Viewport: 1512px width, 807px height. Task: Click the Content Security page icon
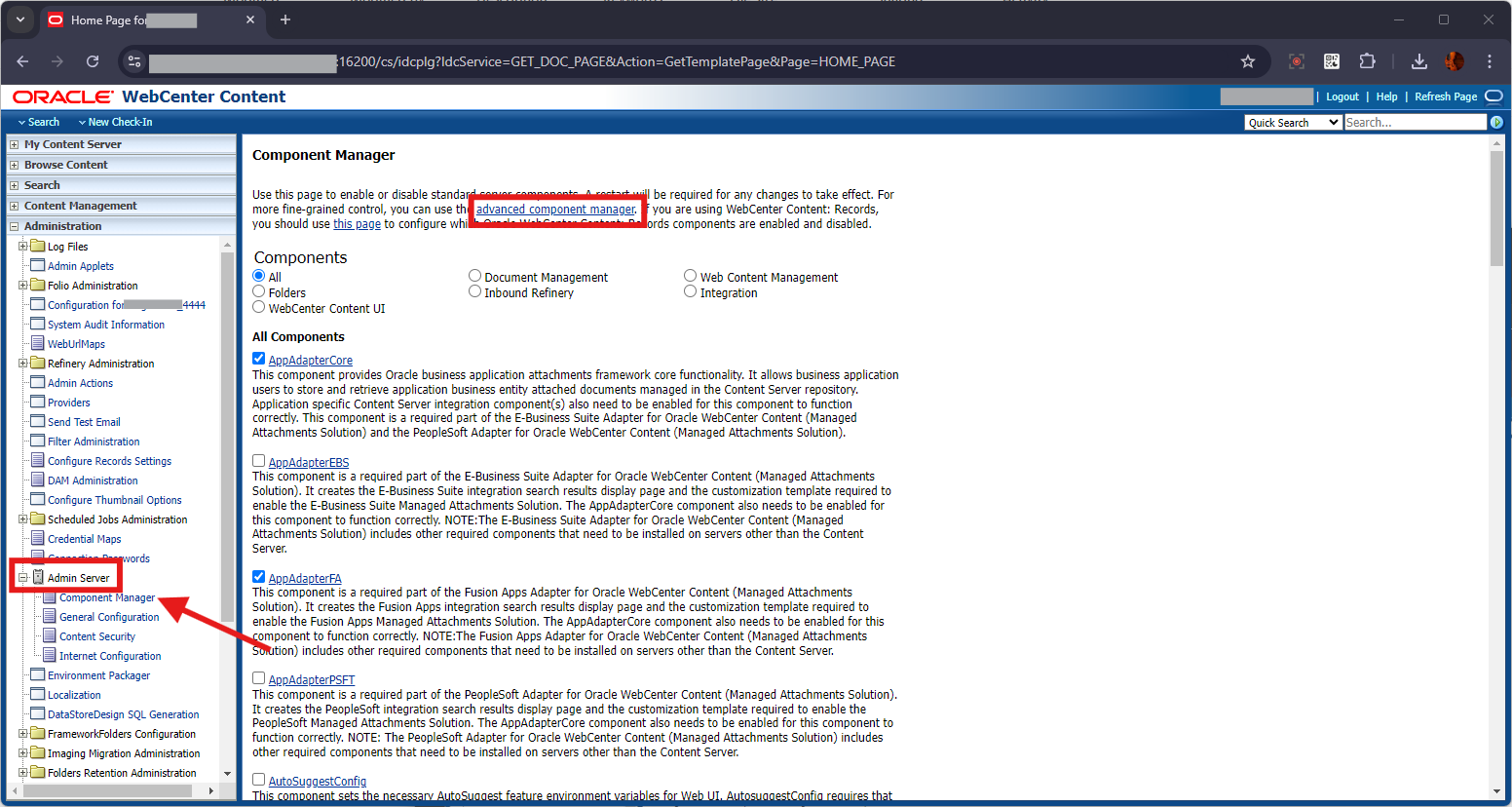click(50, 635)
